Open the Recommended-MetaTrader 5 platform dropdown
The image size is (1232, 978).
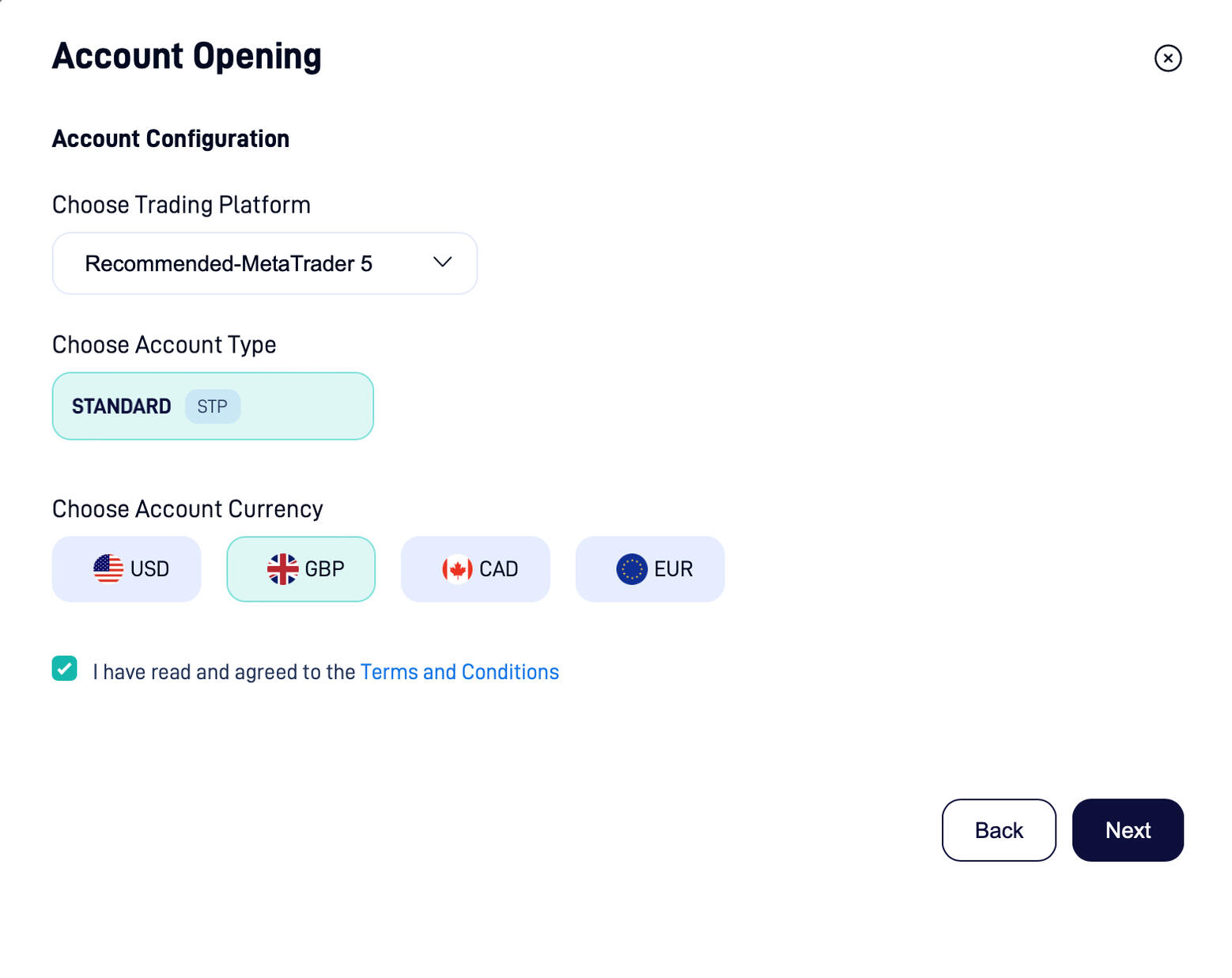[x=264, y=263]
